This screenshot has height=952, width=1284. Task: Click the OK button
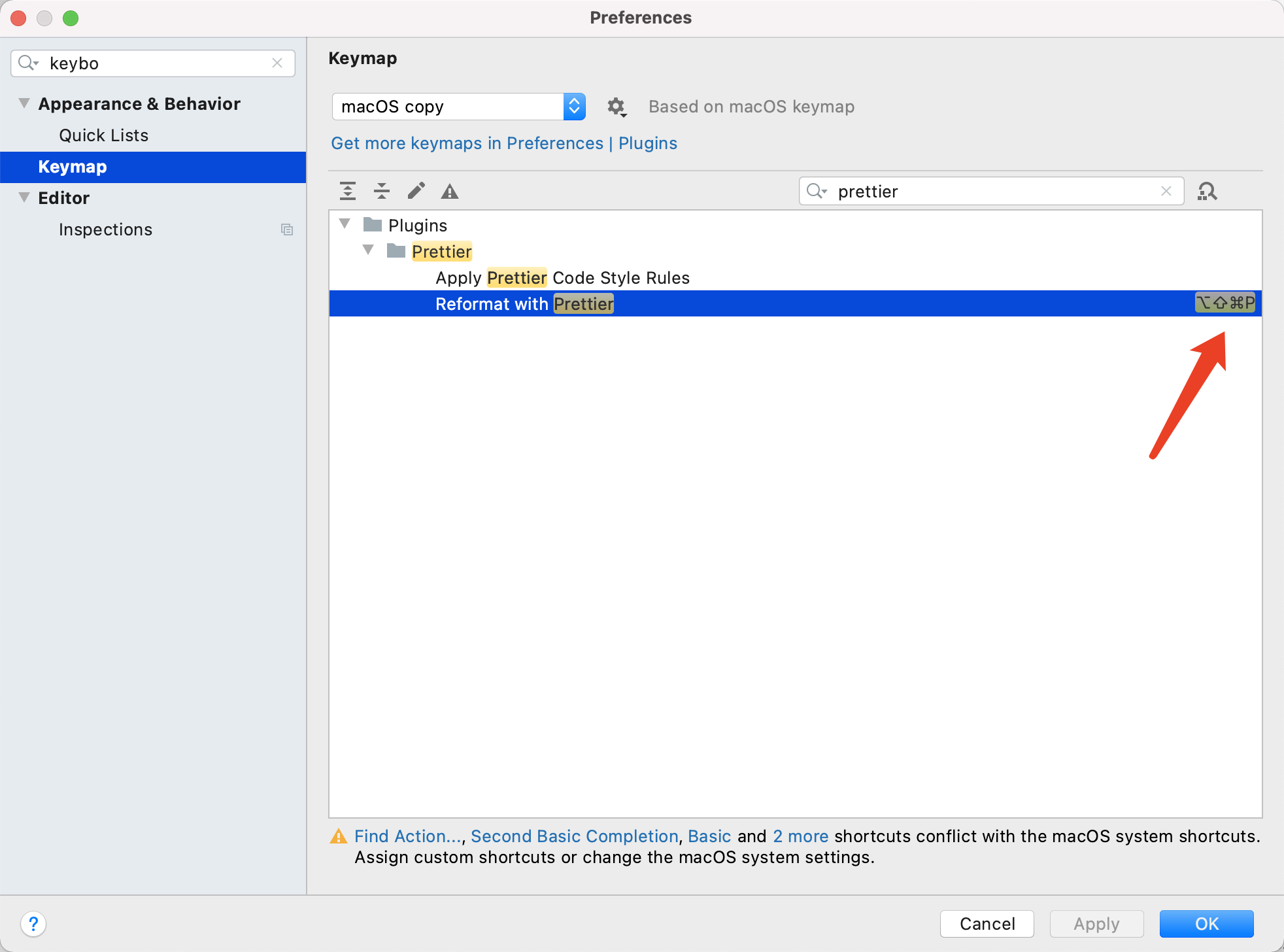1206,924
